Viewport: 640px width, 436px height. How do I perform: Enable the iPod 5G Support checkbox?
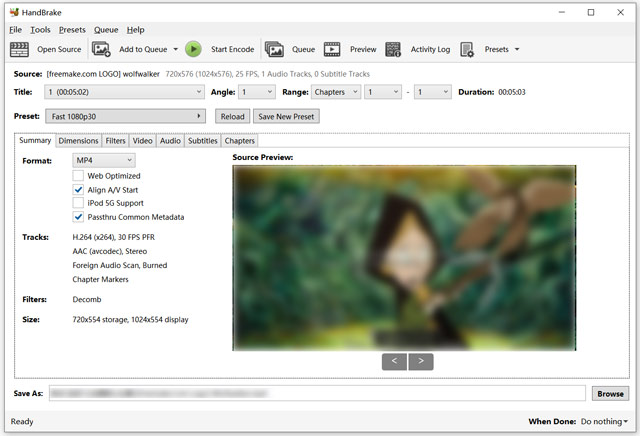78,203
